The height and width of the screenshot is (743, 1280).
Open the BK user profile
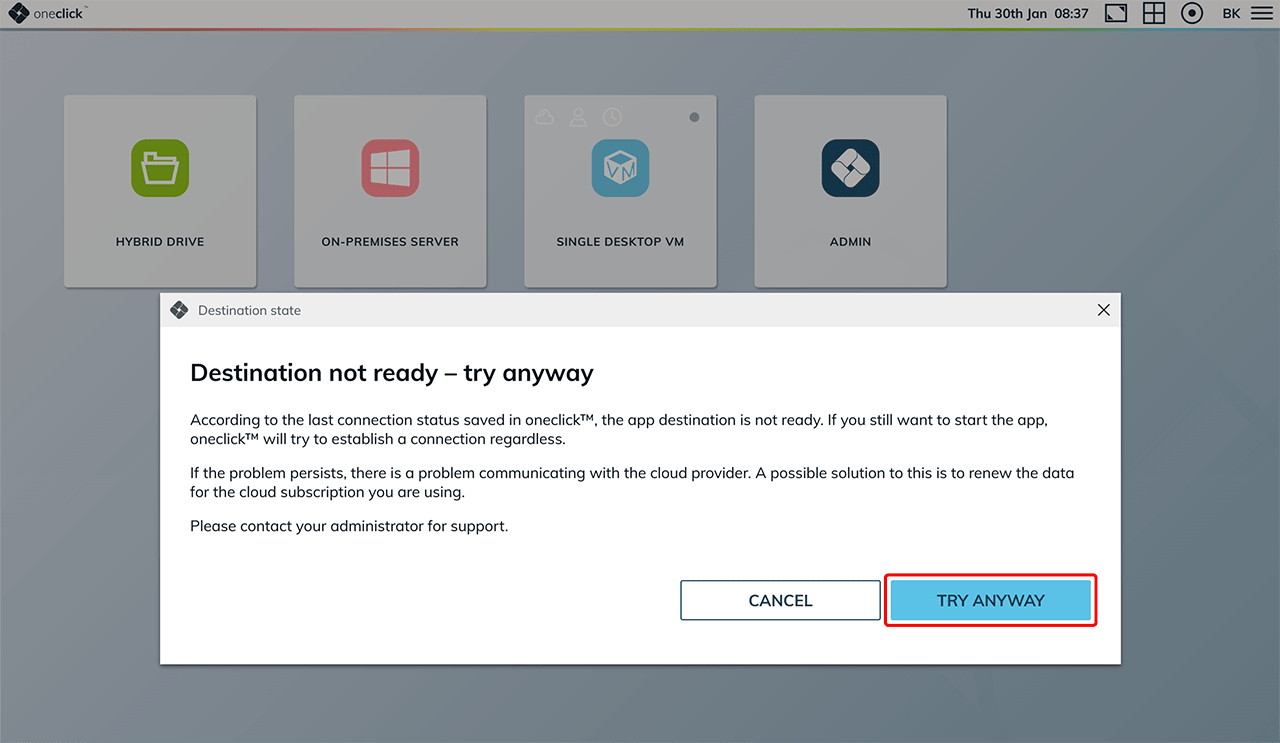pyautogui.click(x=1231, y=14)
